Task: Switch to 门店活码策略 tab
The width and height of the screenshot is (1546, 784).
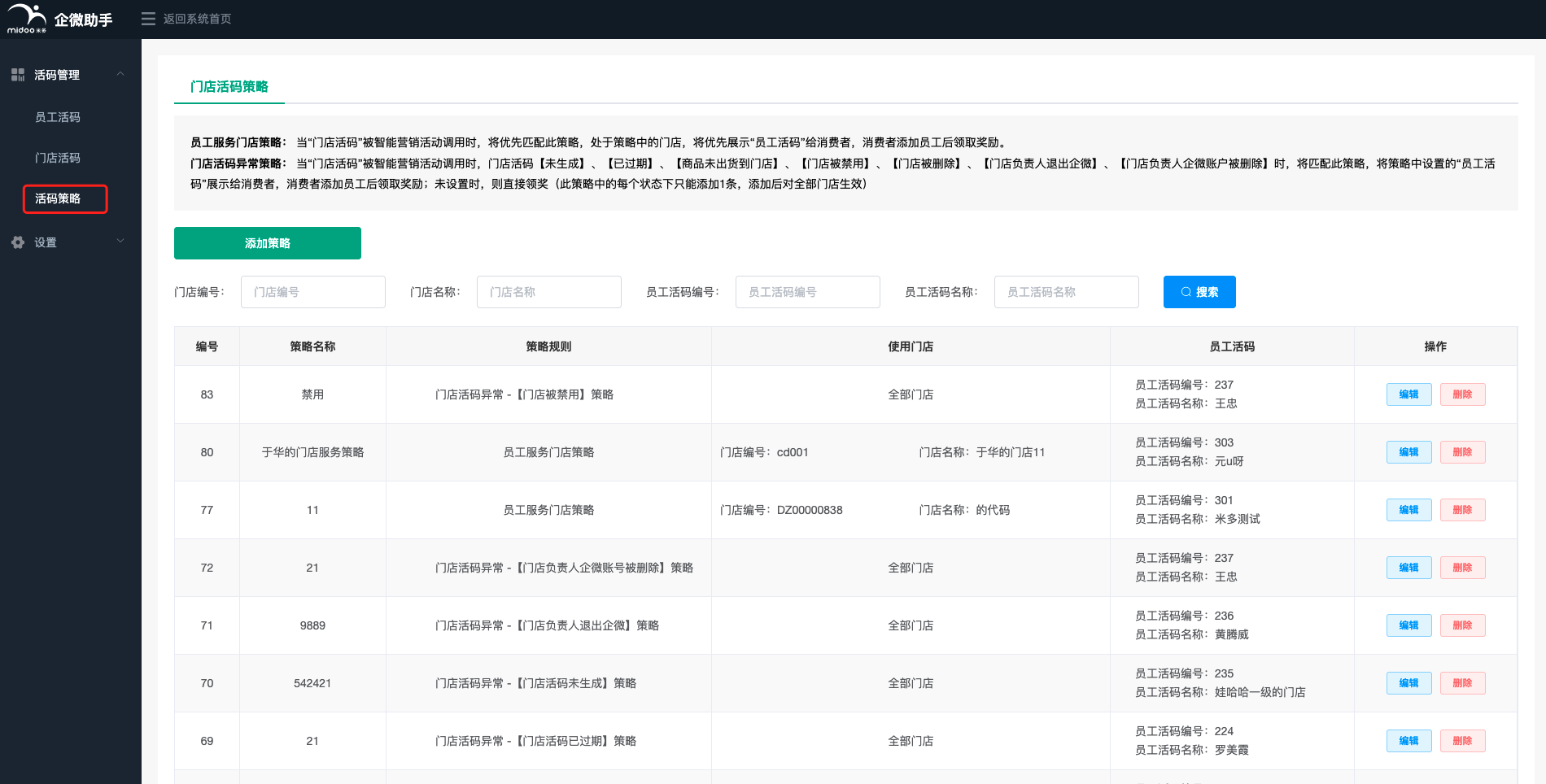Action: tap(229, 86)
